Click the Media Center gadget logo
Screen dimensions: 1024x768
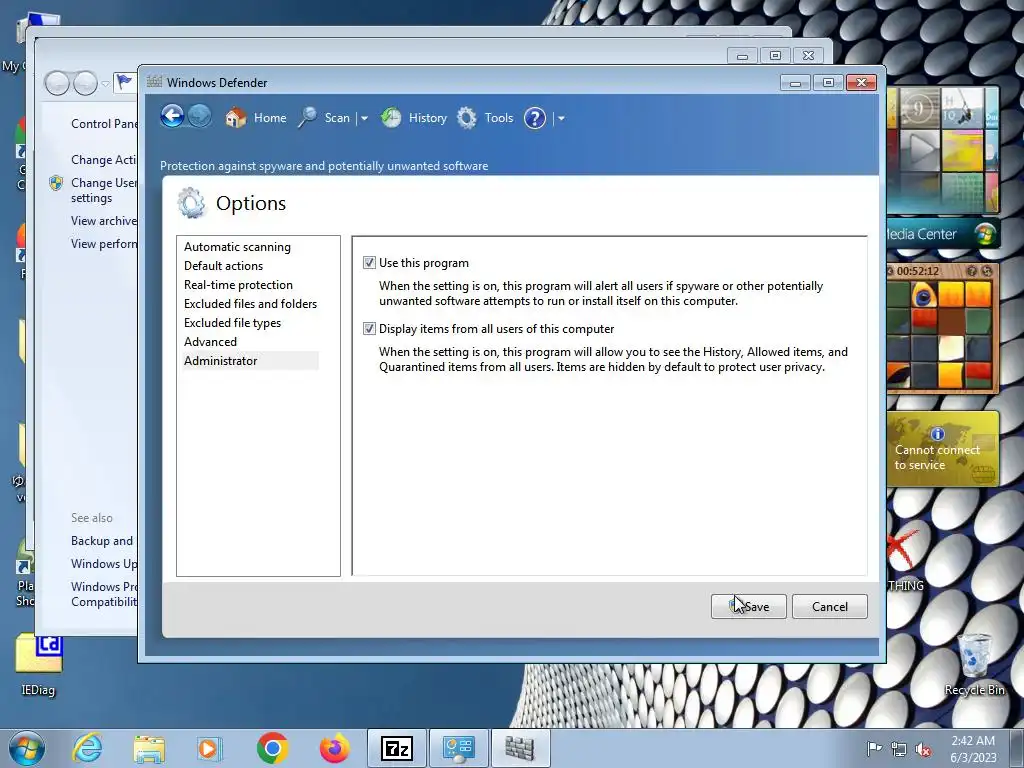[x=985, y=234]
